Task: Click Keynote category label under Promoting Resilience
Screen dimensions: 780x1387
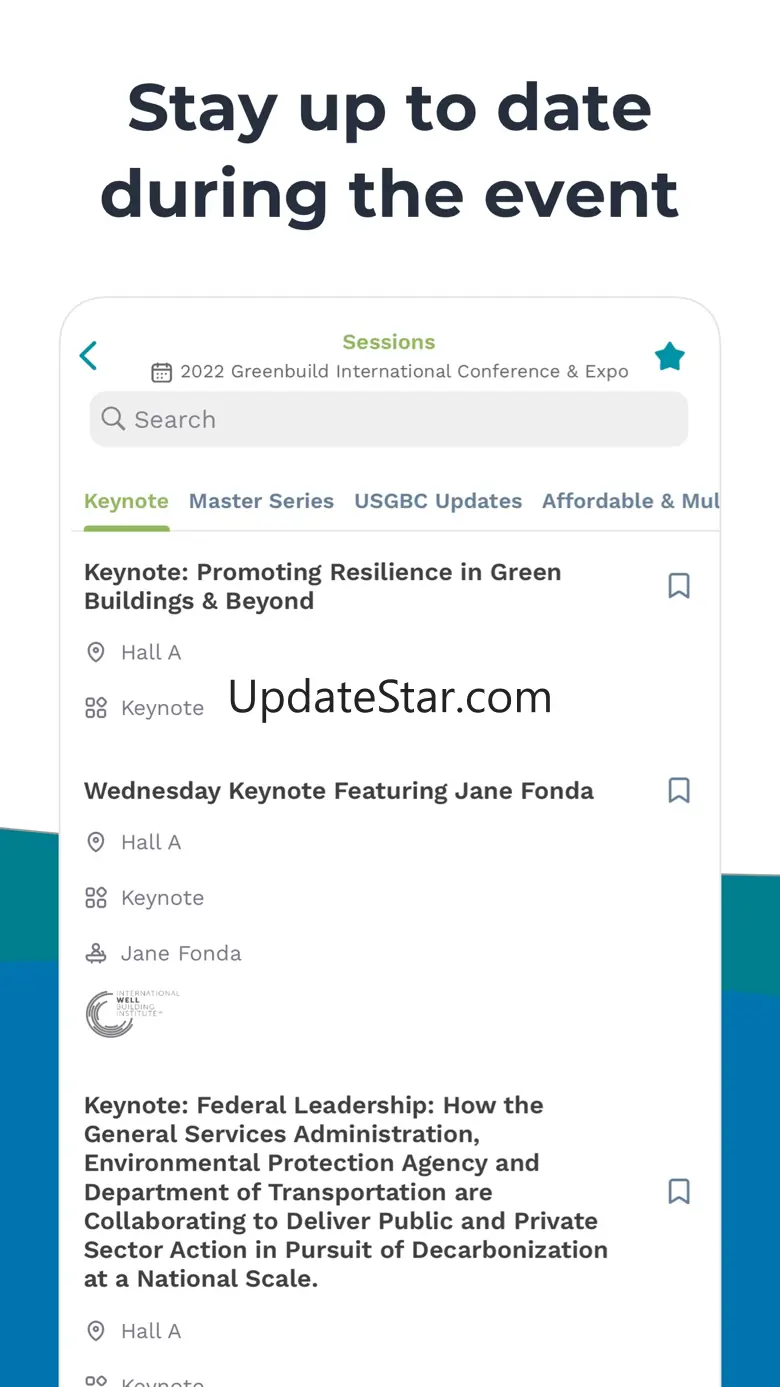Action: point(162,709)
